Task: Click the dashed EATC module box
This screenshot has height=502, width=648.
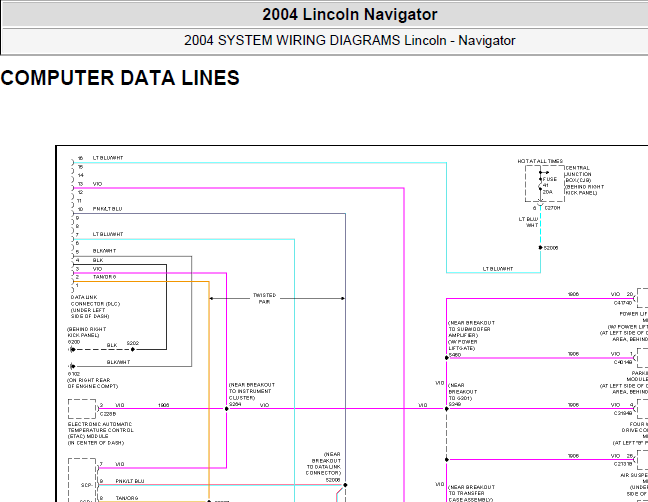Action: (82, 409)
